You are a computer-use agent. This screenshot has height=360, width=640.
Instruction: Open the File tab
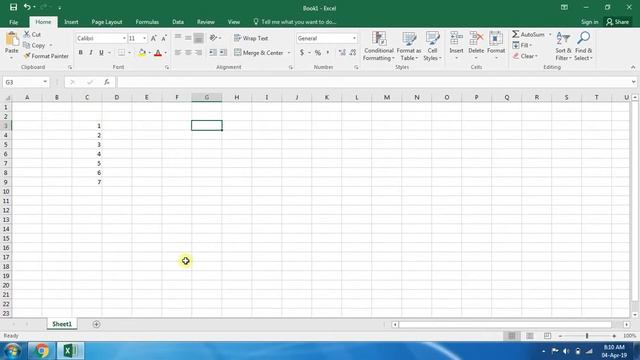[13, 22]
